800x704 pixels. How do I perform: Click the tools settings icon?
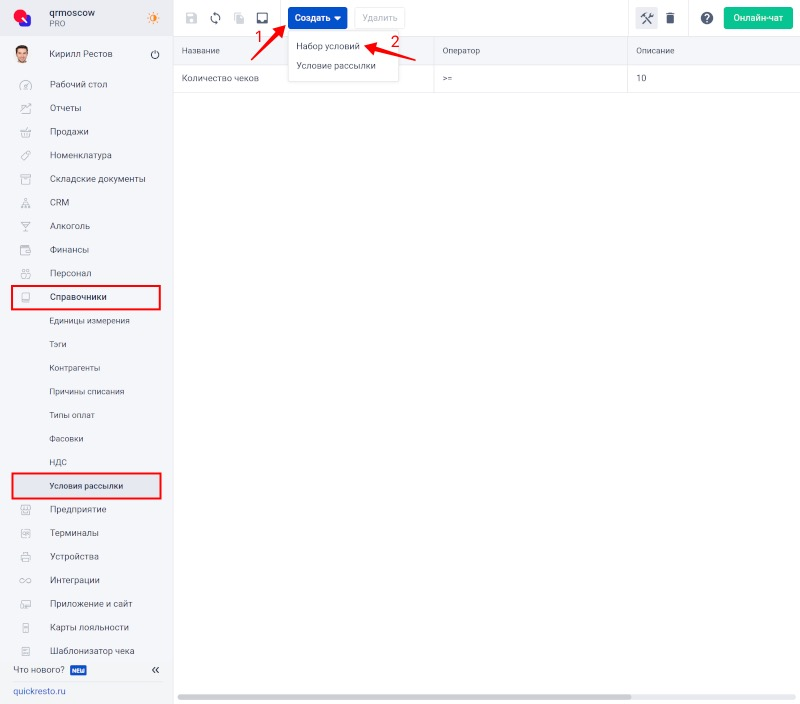point(646,18)
